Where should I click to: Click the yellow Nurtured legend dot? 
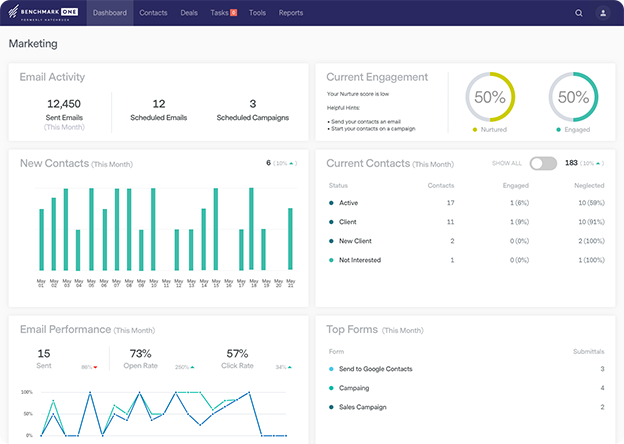pyautogui.click(x=475, y=130)
